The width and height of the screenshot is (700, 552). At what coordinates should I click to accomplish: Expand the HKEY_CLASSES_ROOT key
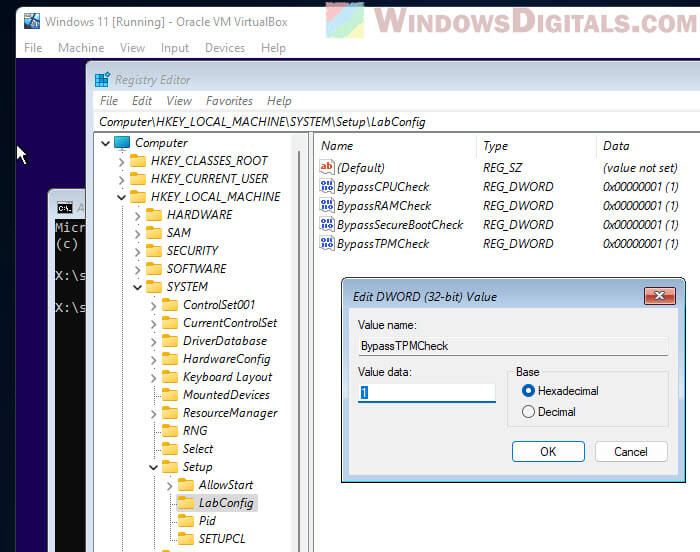[121, 162]
